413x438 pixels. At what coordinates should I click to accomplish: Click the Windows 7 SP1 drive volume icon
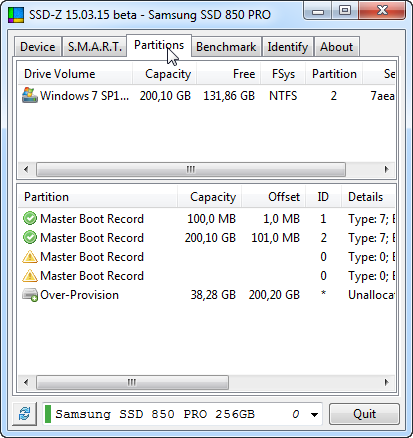(30, 96)
